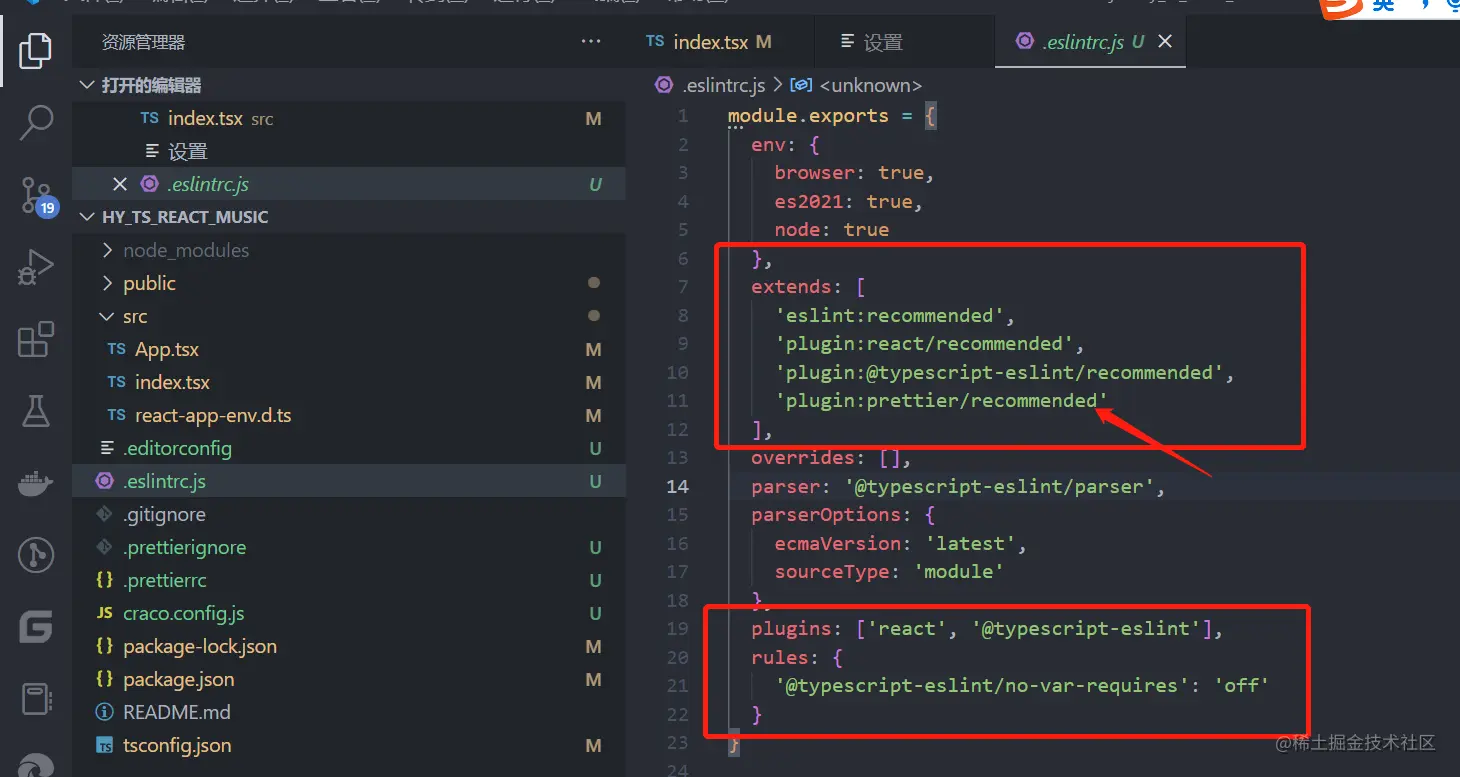This screenshot has width=1460, height=777.
Task: Open package.json in the file tree
Action: click(349, 679)
